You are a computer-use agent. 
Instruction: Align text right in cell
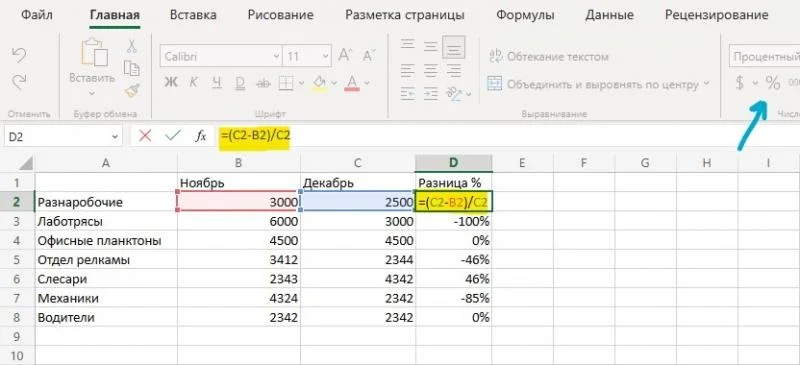click(x=454, y=69)
